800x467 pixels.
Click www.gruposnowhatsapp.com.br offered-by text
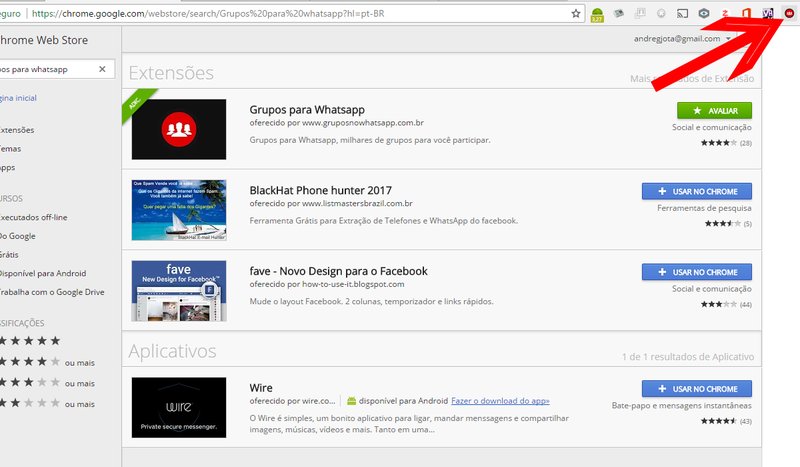pos(363,123)
